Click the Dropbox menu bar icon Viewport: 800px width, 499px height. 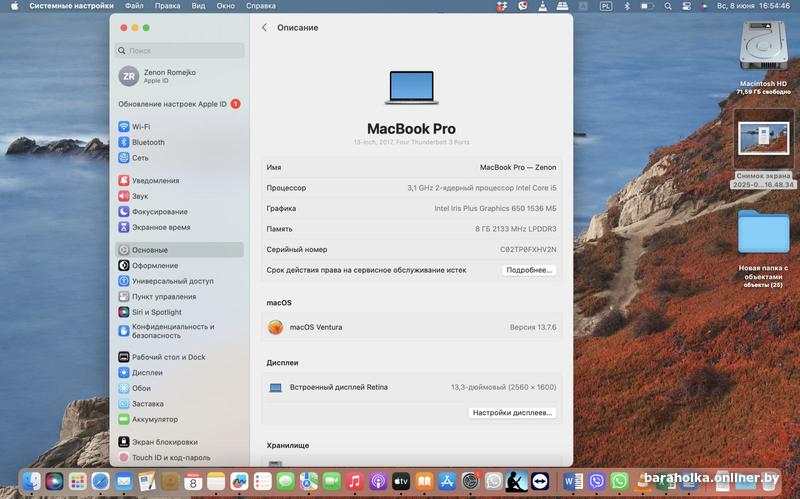[502, 6]
